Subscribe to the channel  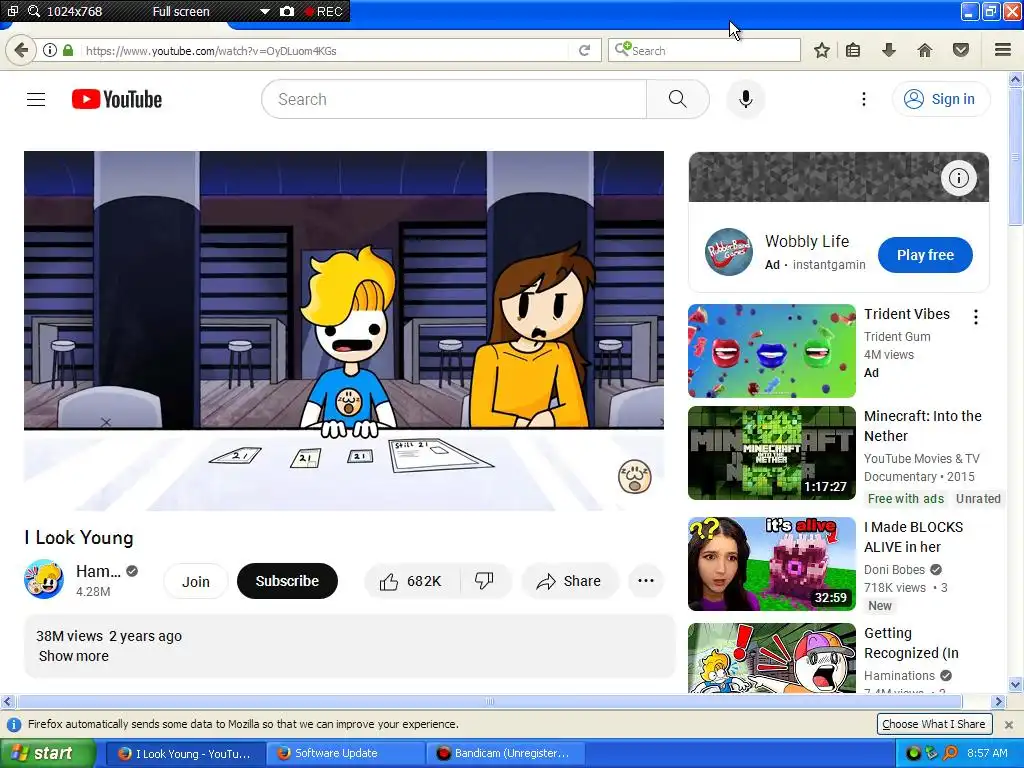click(x=287, y=581)
